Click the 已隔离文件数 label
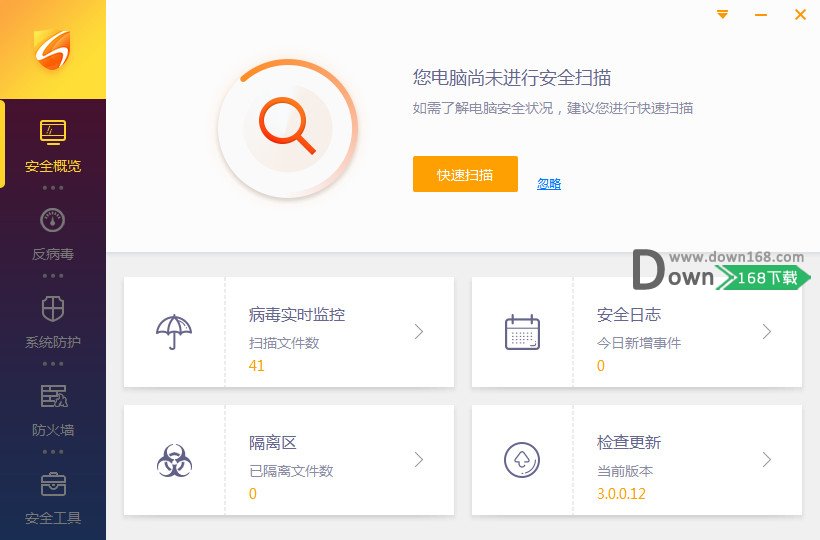 tap(291, 471)
